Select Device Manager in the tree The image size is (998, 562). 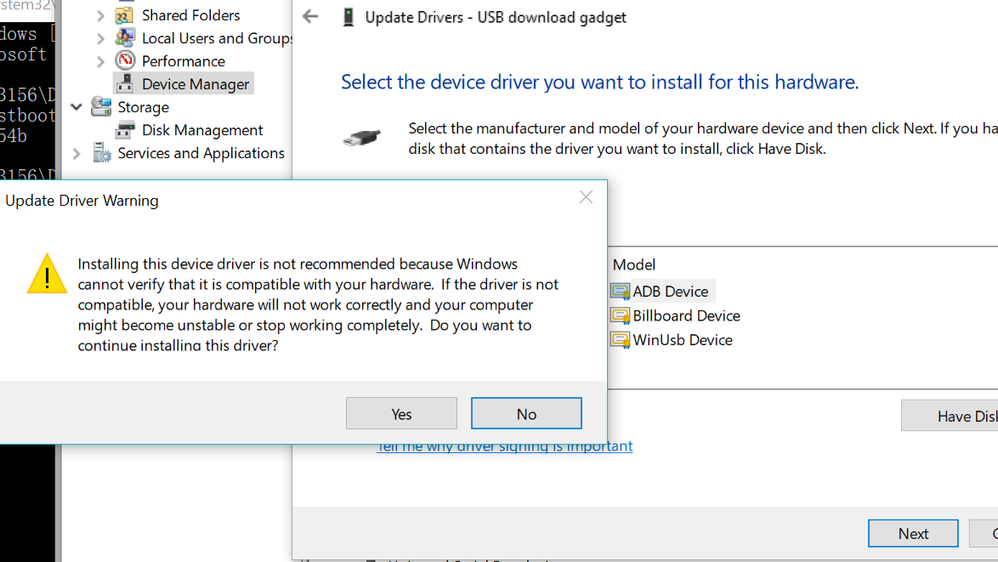pyautogui.click(x=195, y=84)
